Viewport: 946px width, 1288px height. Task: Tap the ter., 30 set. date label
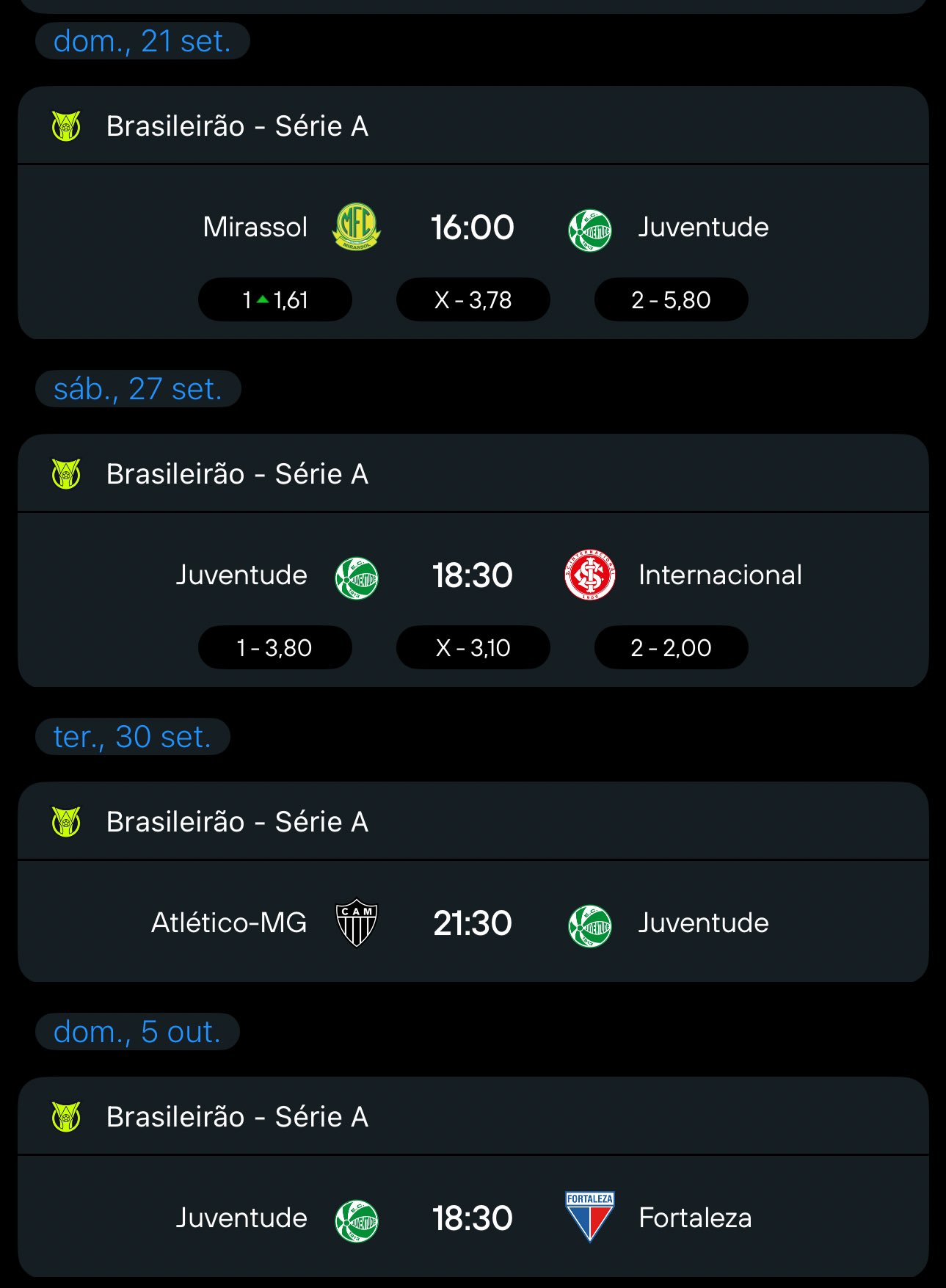(133, 737)
